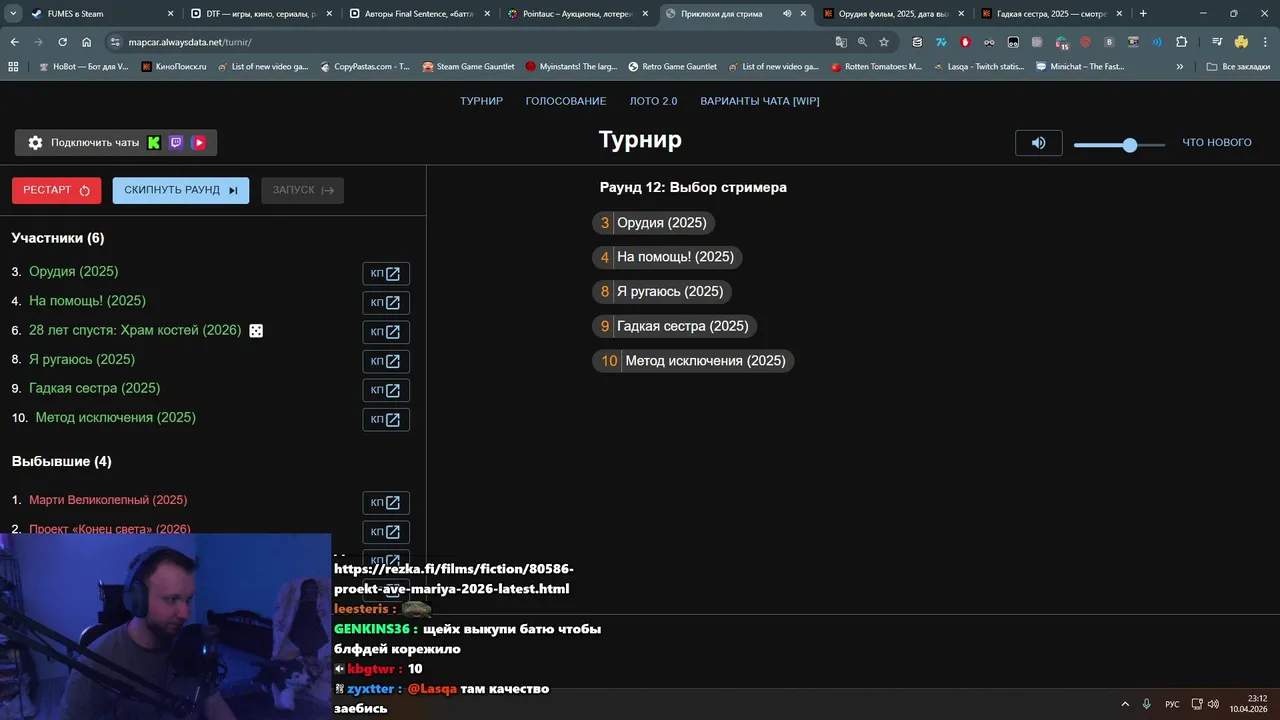Open КП link for Проект «Конец света»

point(386,532)
